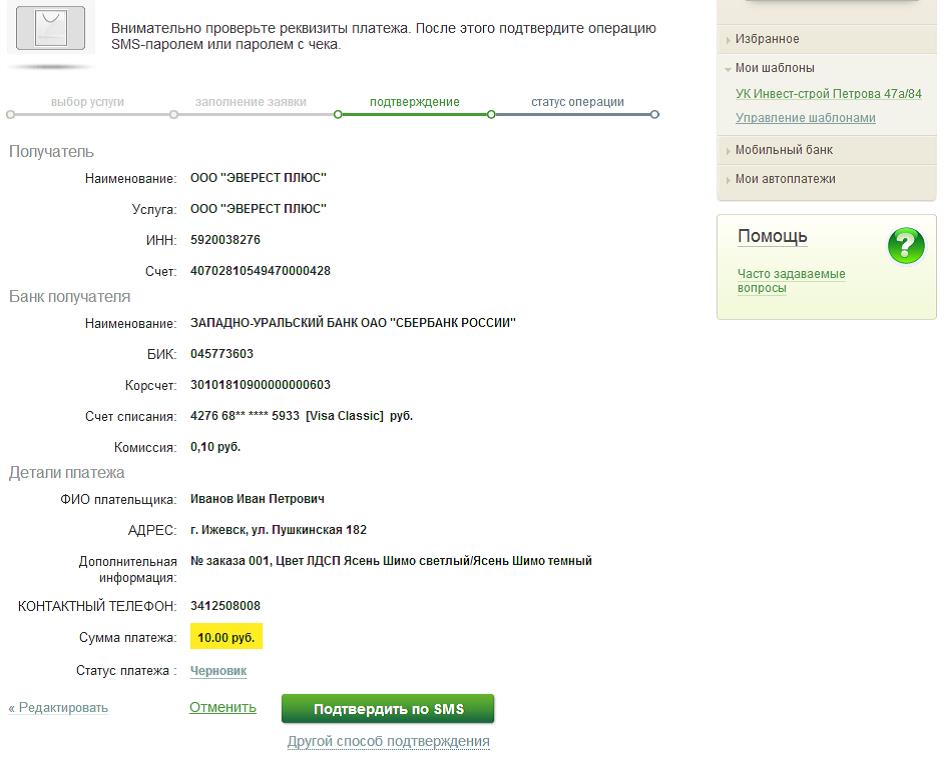Image resolution: width=948 pixels, height=760 pixels.
Task: Select the статус операции step
Action: [577, 102]
